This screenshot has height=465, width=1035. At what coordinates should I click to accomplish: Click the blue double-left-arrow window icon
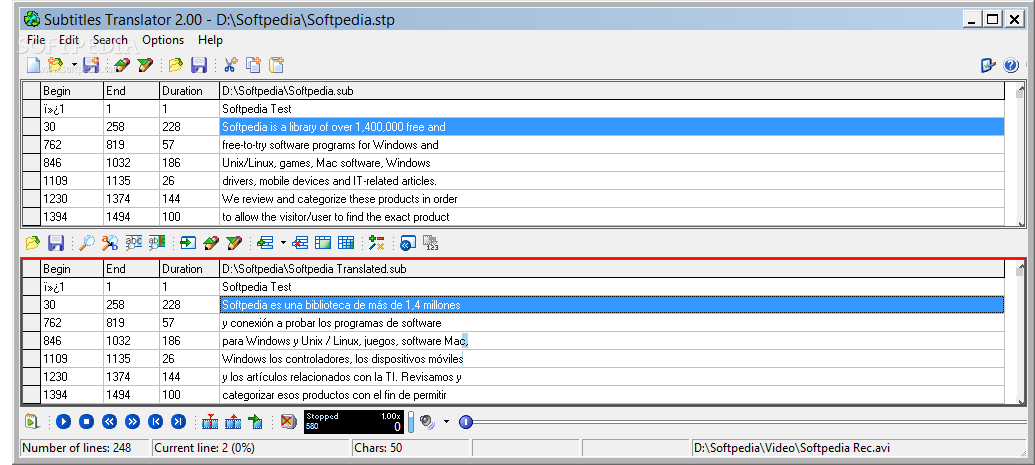point(407,243)
